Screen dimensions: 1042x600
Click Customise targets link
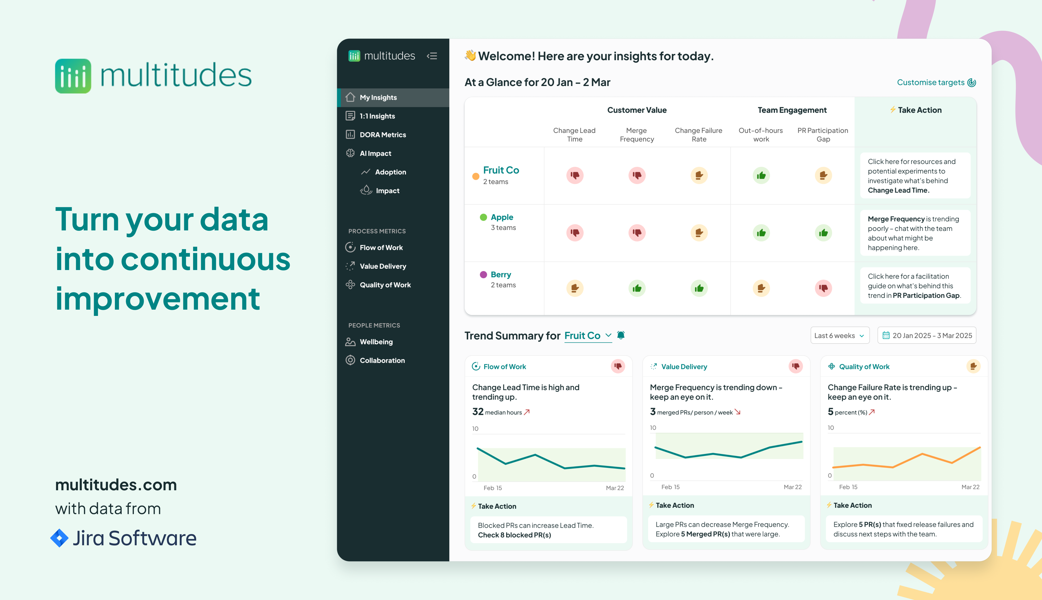[936, 82]
